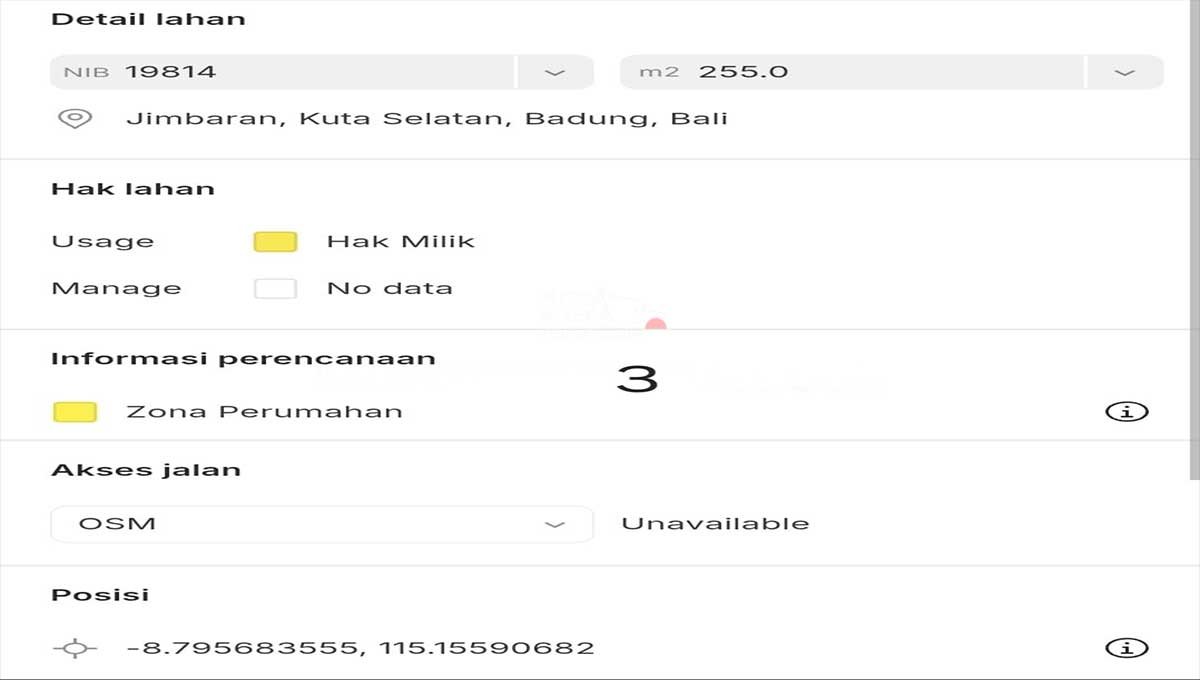Screen dimensions: 1200x680
Task: Click the Unavailable road access status
Action: tap(715, 524)
